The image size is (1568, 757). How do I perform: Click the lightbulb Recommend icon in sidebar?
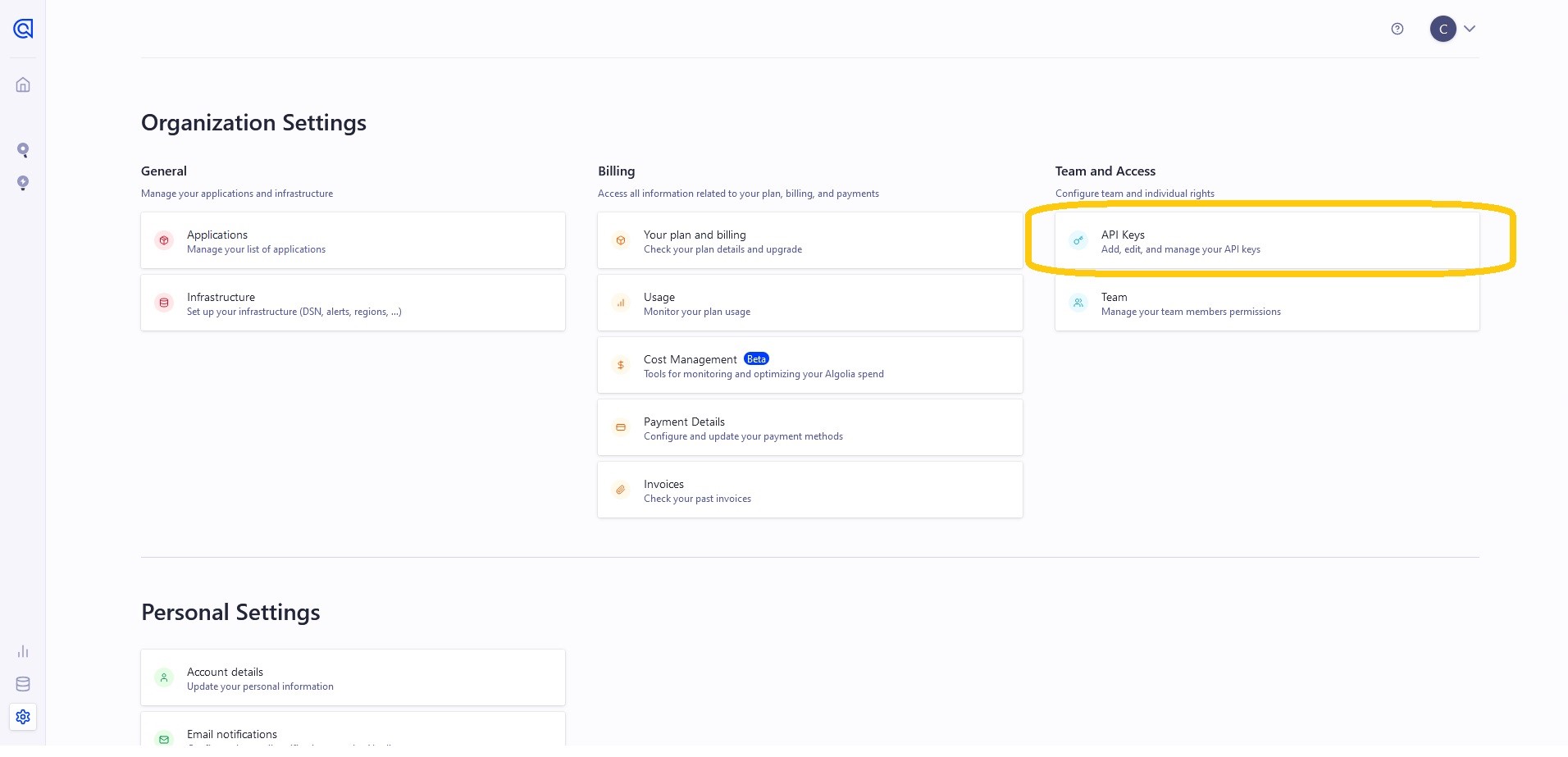coord(22,183)
